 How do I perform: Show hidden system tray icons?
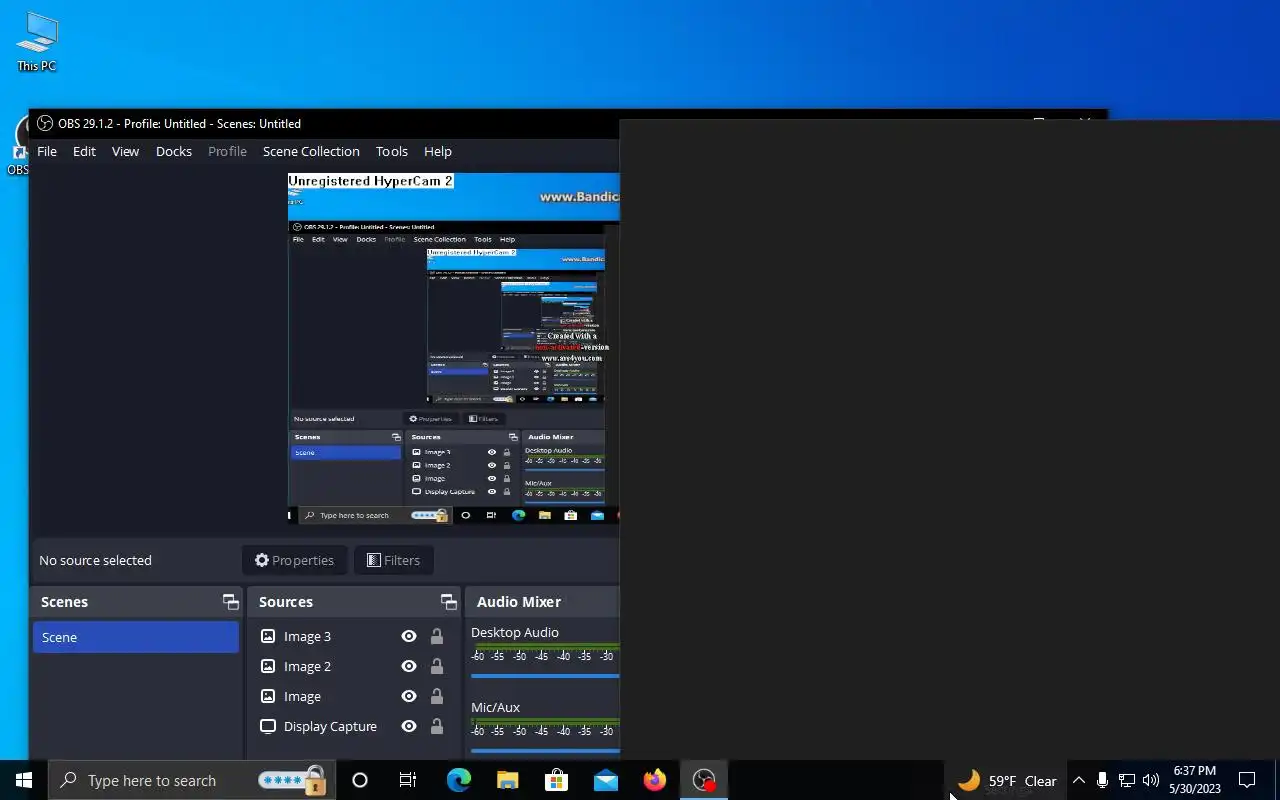(1079, 780)
